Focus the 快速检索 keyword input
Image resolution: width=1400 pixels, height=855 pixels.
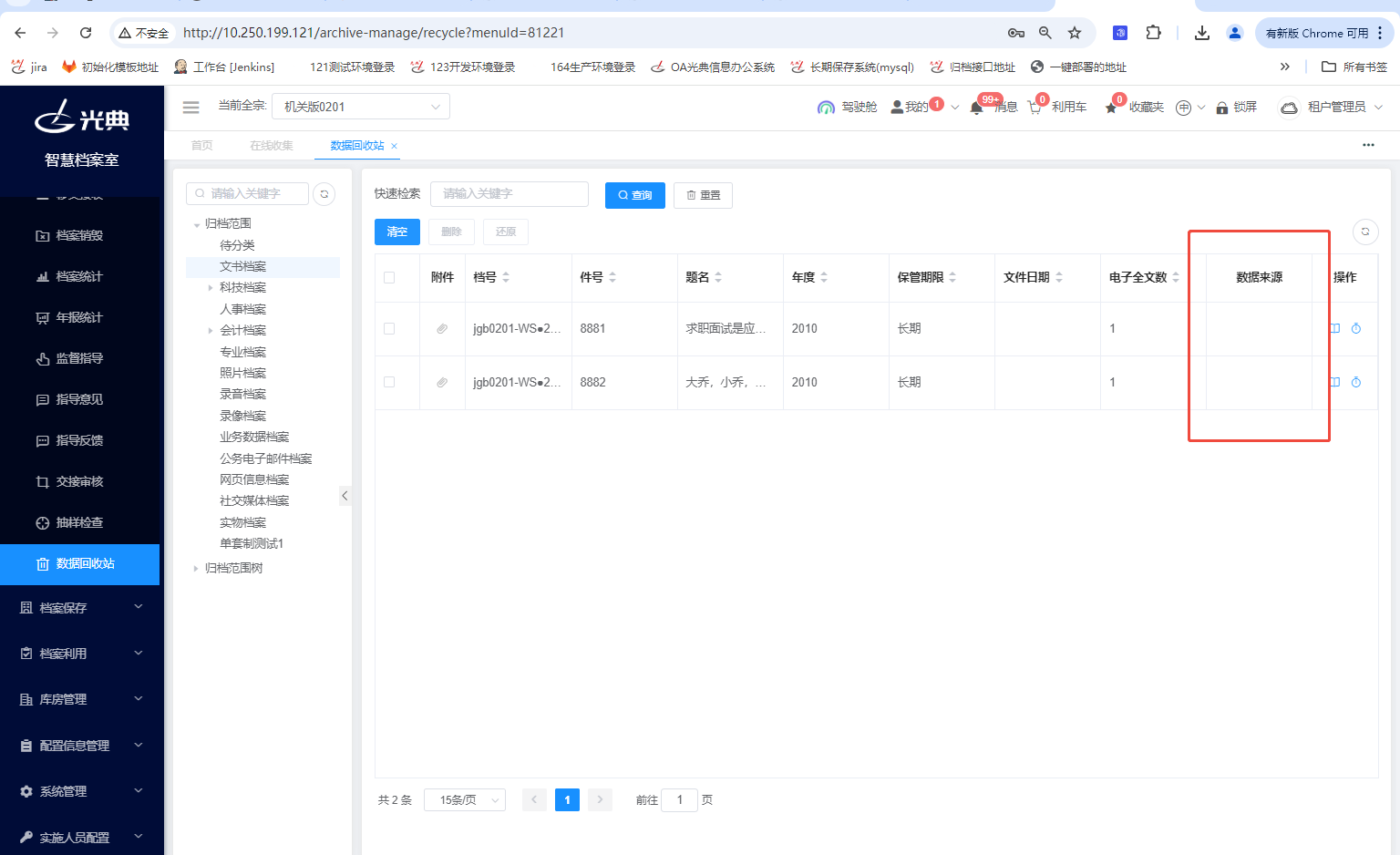[x=510, y=194]
